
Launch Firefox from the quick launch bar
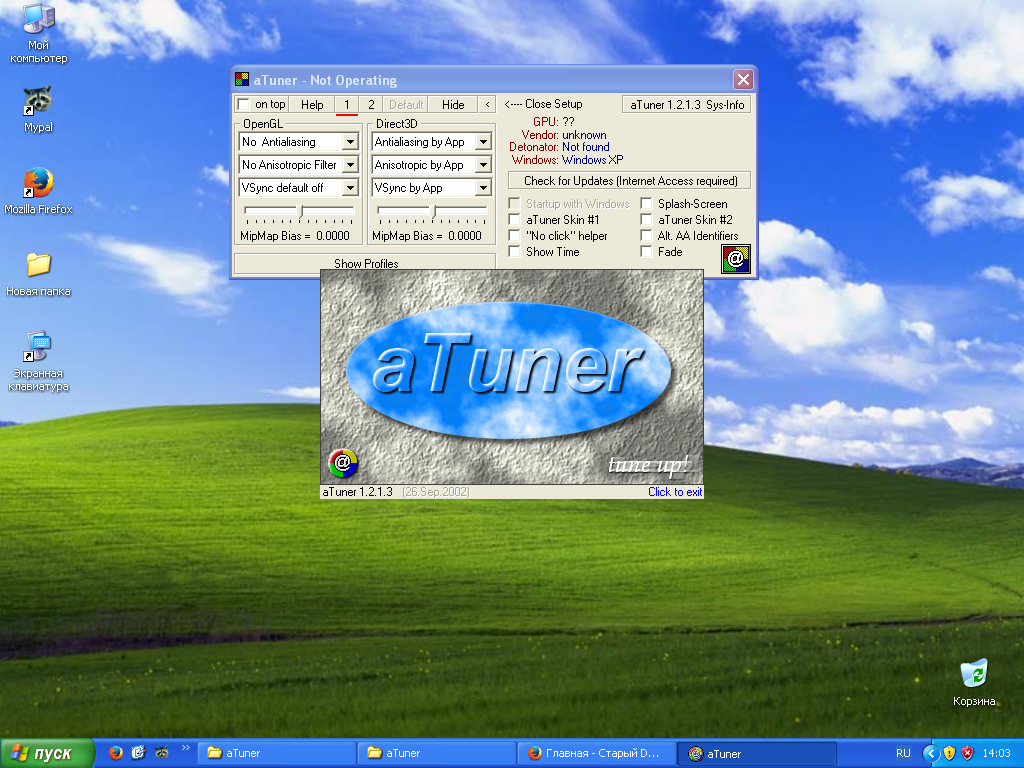[x=116, y=753]
